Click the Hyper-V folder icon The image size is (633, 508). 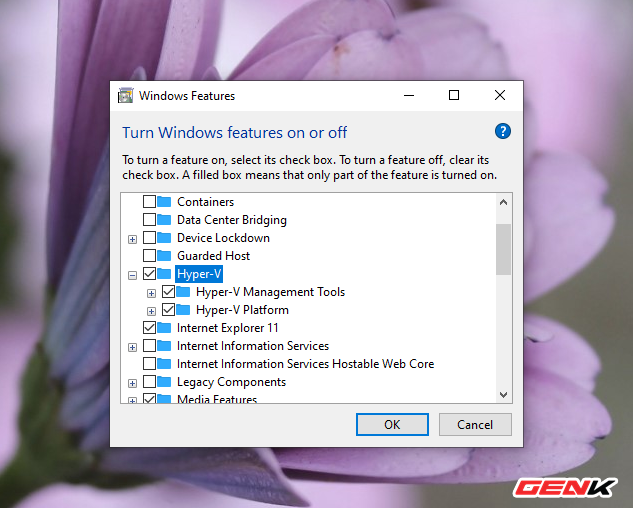[x=164, y=273]
